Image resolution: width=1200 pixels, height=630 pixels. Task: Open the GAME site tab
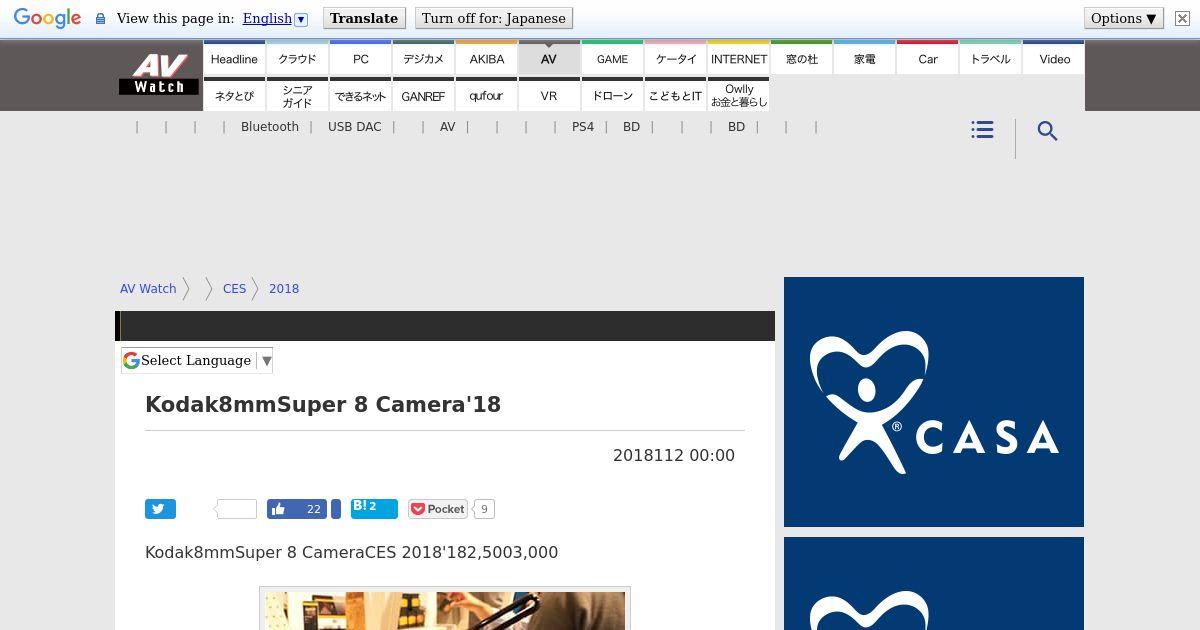612,59
